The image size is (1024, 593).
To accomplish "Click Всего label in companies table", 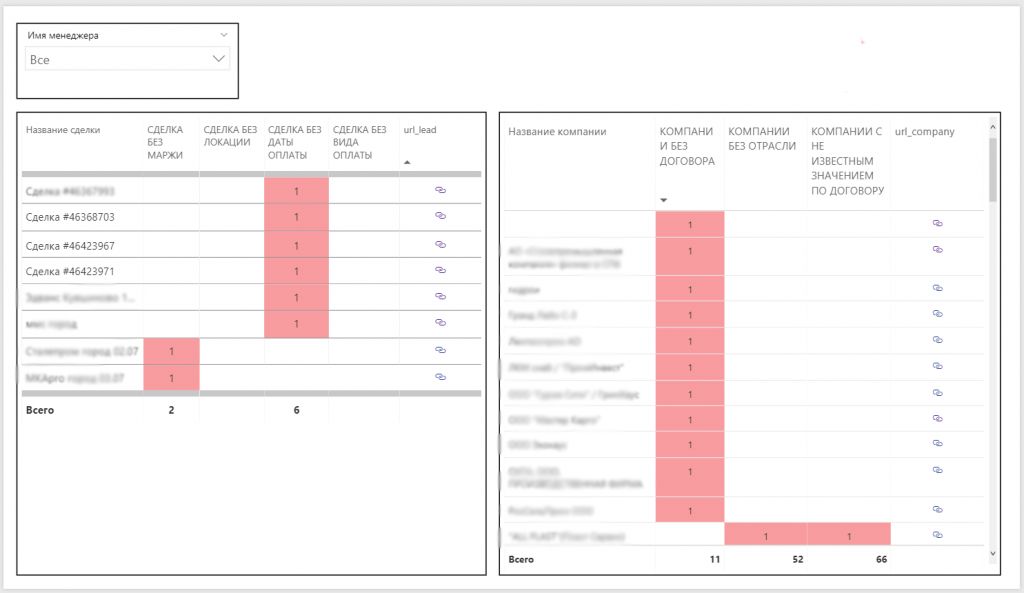I will point(521,559).
